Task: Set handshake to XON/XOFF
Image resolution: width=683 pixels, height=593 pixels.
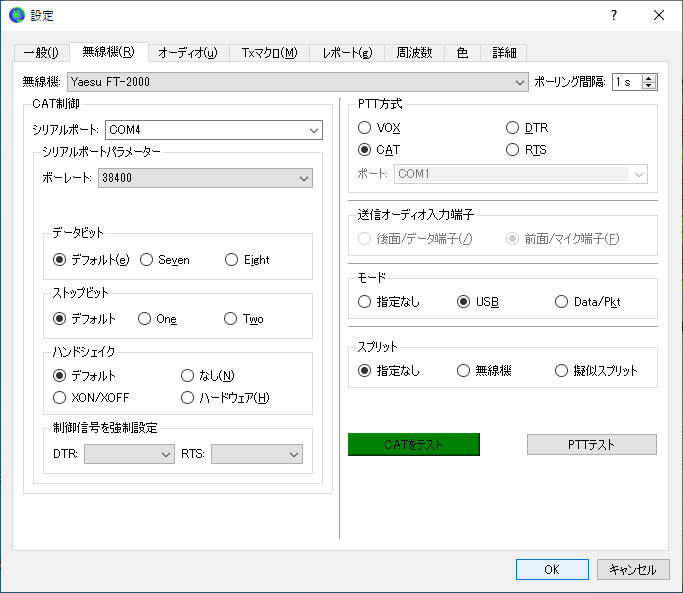Action: 60,397
